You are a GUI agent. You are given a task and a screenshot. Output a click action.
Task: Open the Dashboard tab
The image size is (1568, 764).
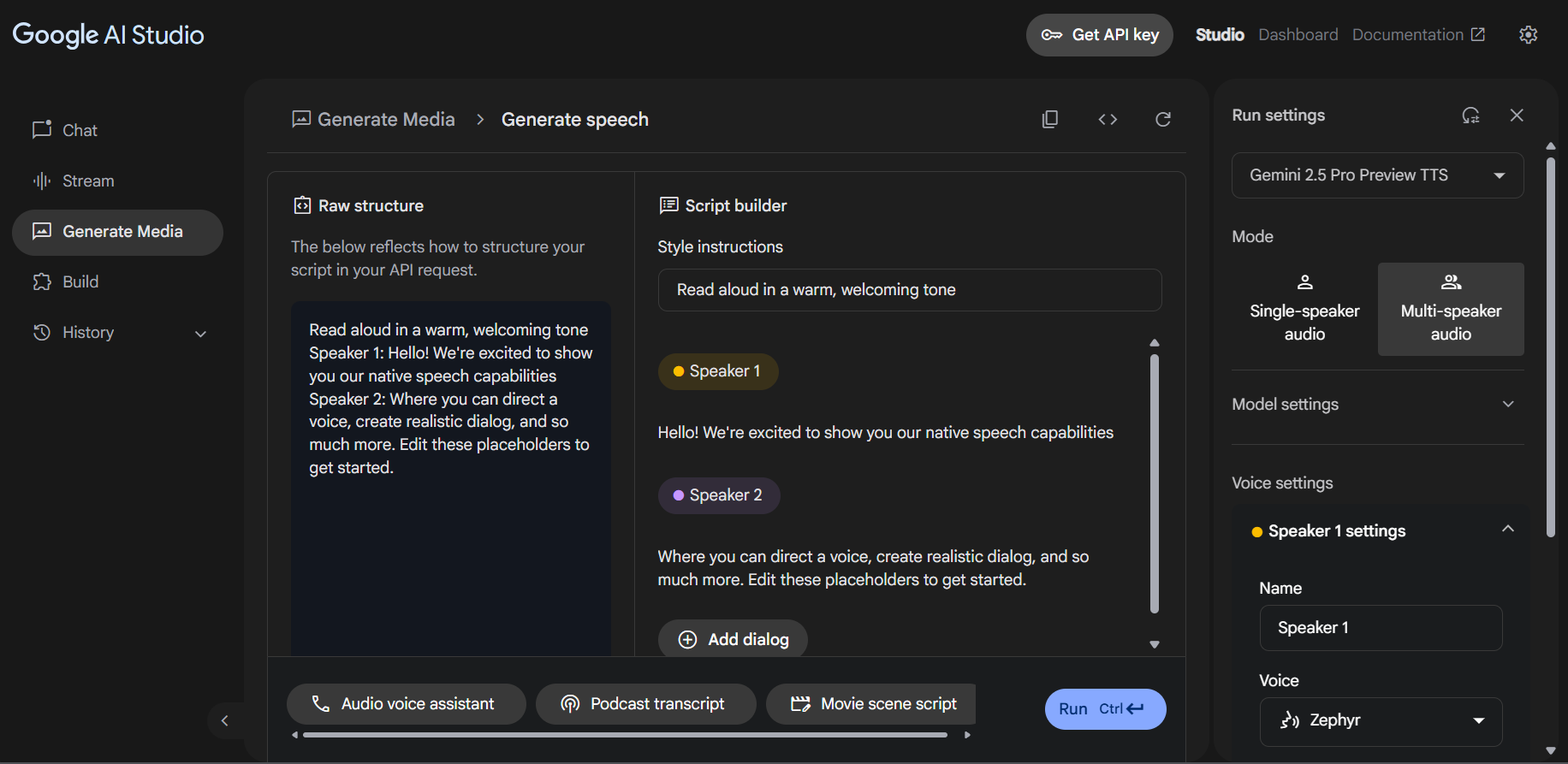[x=1298, y=34]
